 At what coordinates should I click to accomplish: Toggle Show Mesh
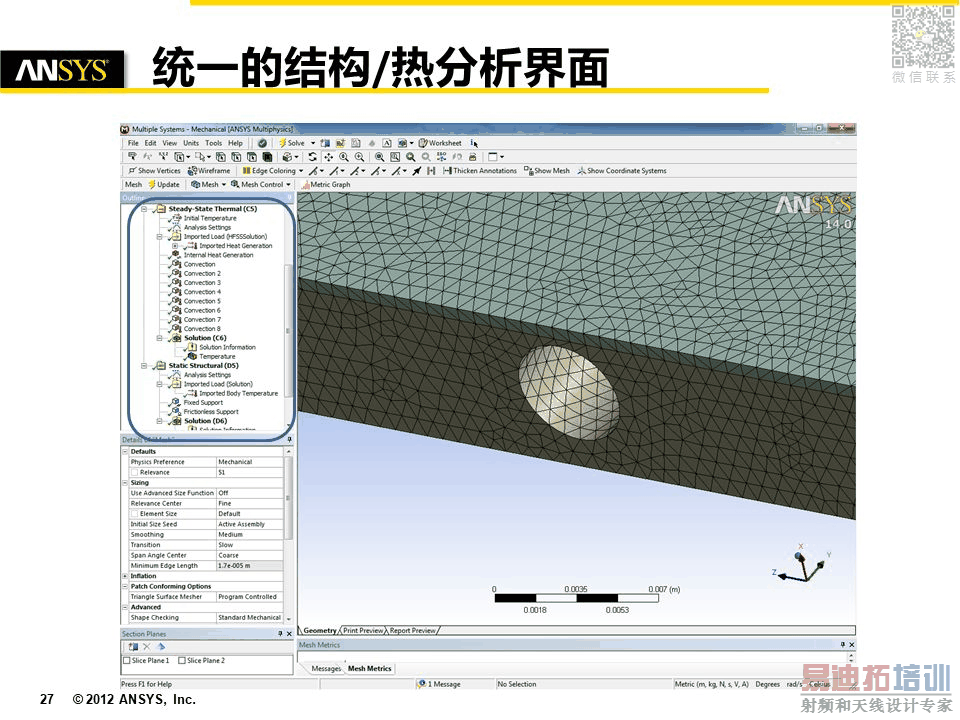tap(547, 171)
